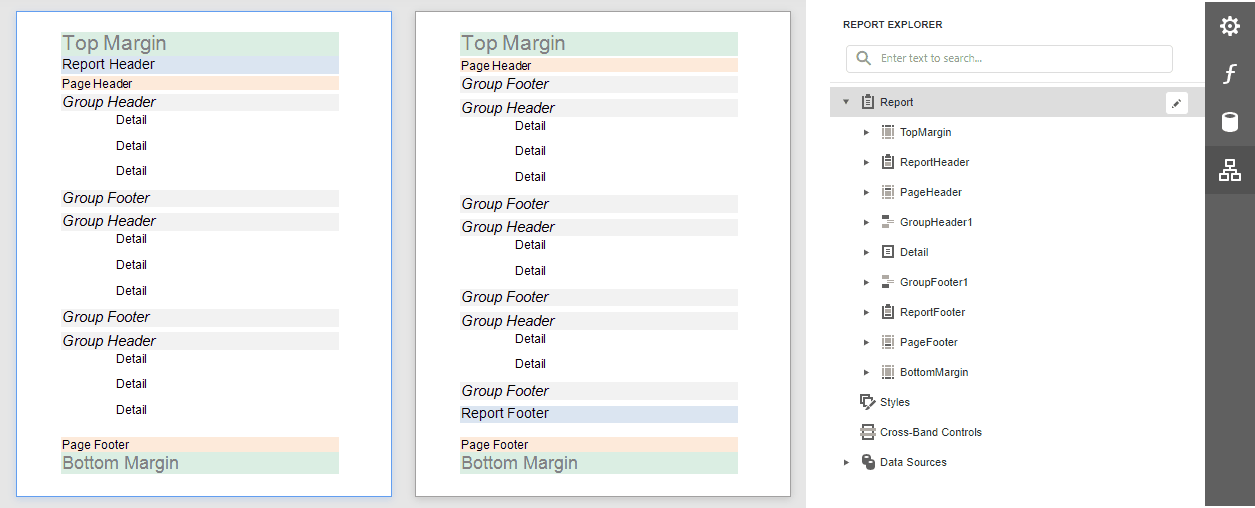The image size is (1255, 508).
Task: Expand the GroupHeader1 node arrow
Action: click(866, 222)
